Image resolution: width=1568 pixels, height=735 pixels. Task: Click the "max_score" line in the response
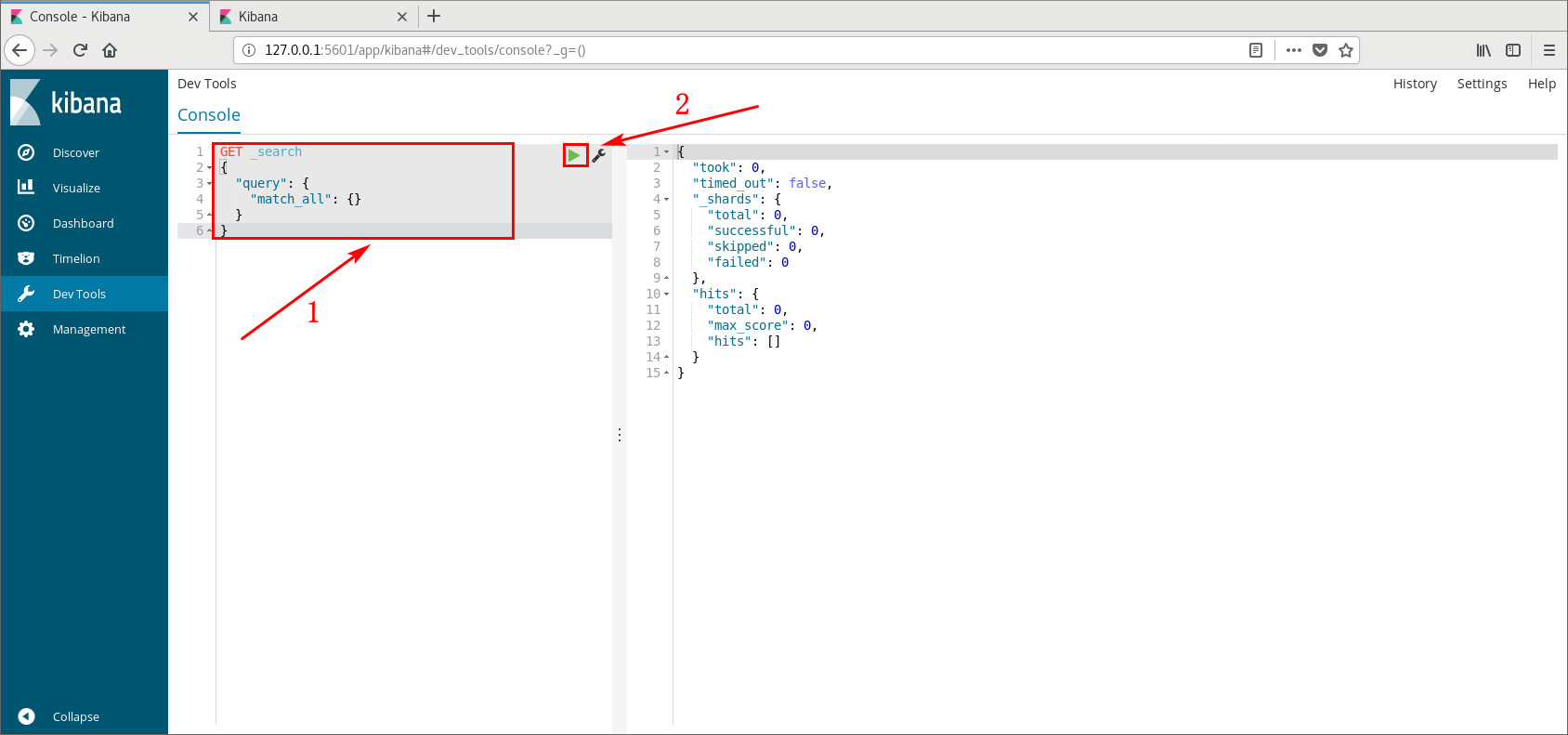(x=762, y=325)
